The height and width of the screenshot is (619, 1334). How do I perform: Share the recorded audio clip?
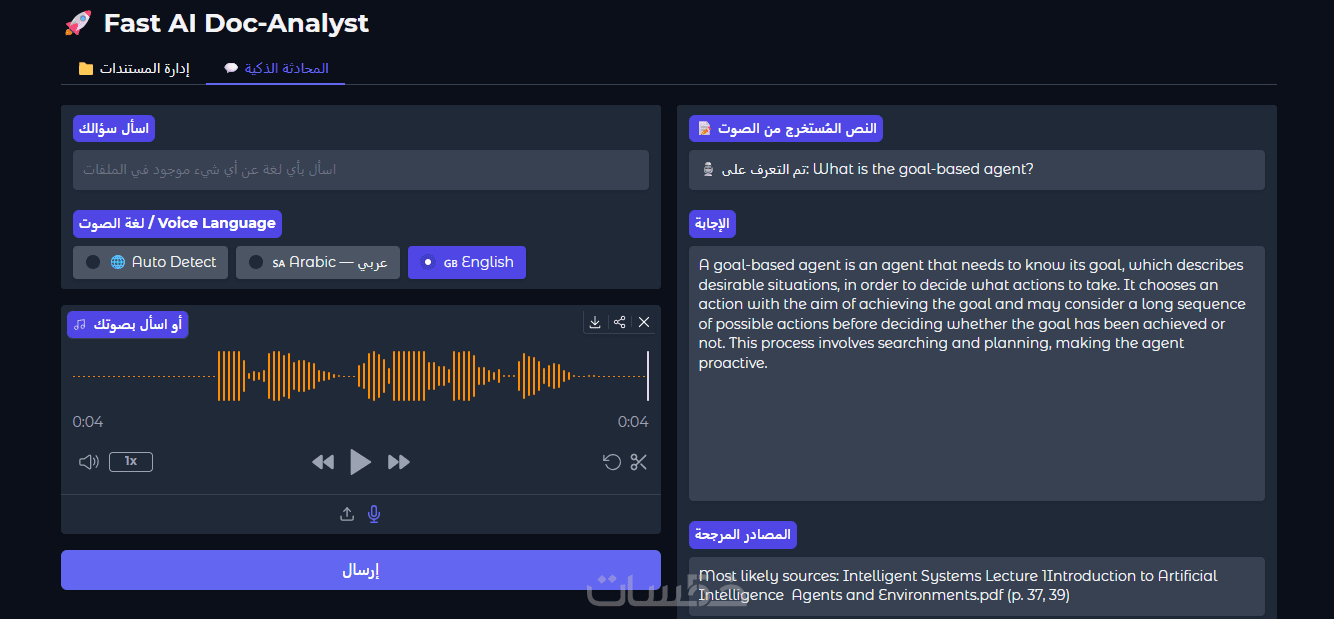(620, 322)
